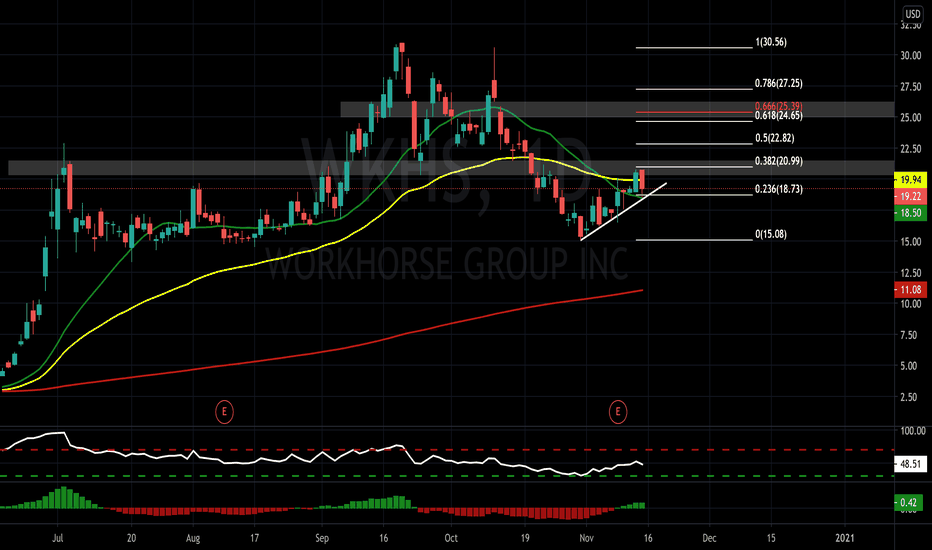Viewport: 932px width, 550px height.
Task: Open the November earnings E marker
Action: coord(618,411)
